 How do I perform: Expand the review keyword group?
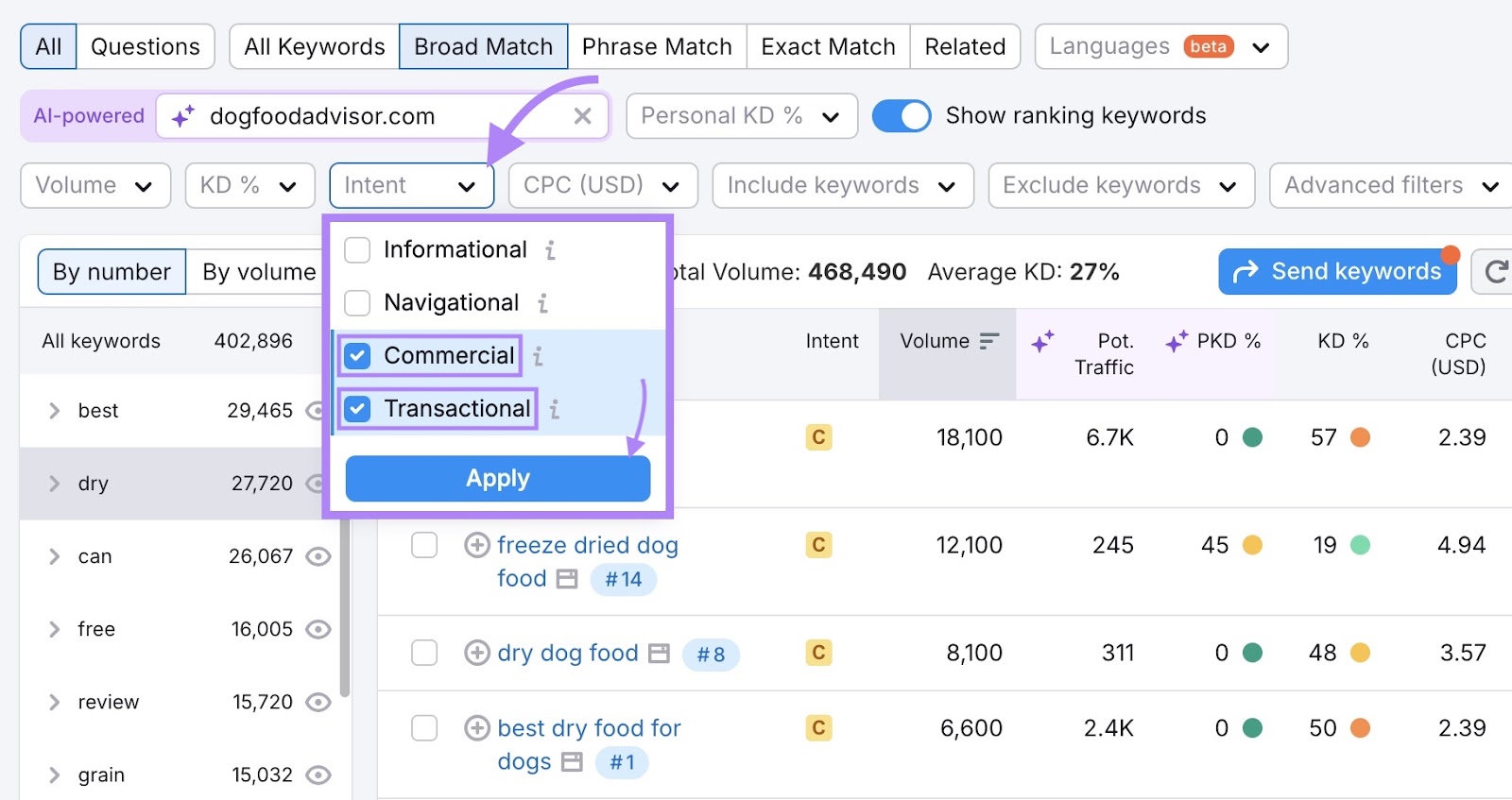pyautogui.click(x=55, y=702)
